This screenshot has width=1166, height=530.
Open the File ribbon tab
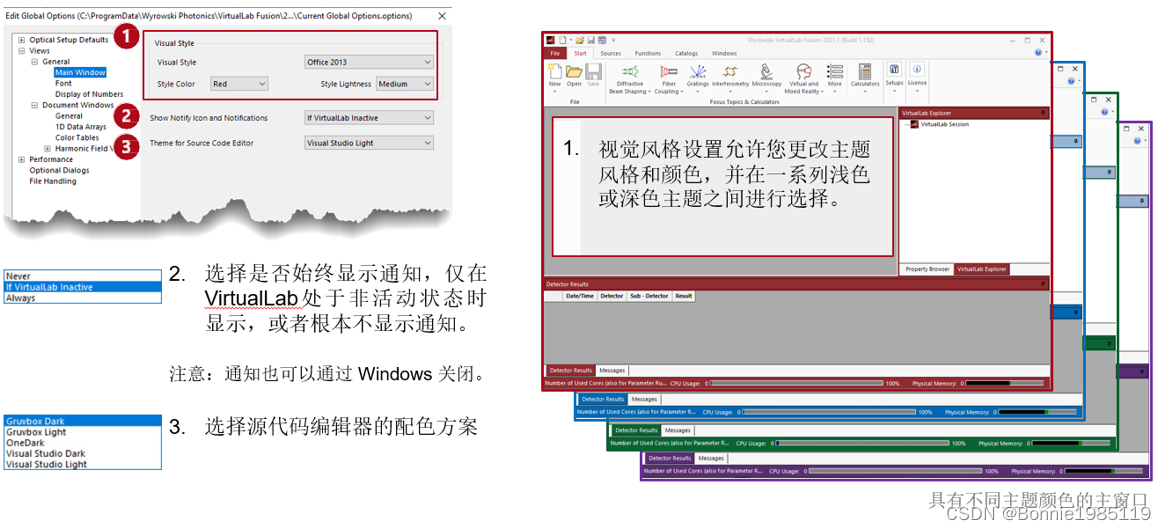555,54
